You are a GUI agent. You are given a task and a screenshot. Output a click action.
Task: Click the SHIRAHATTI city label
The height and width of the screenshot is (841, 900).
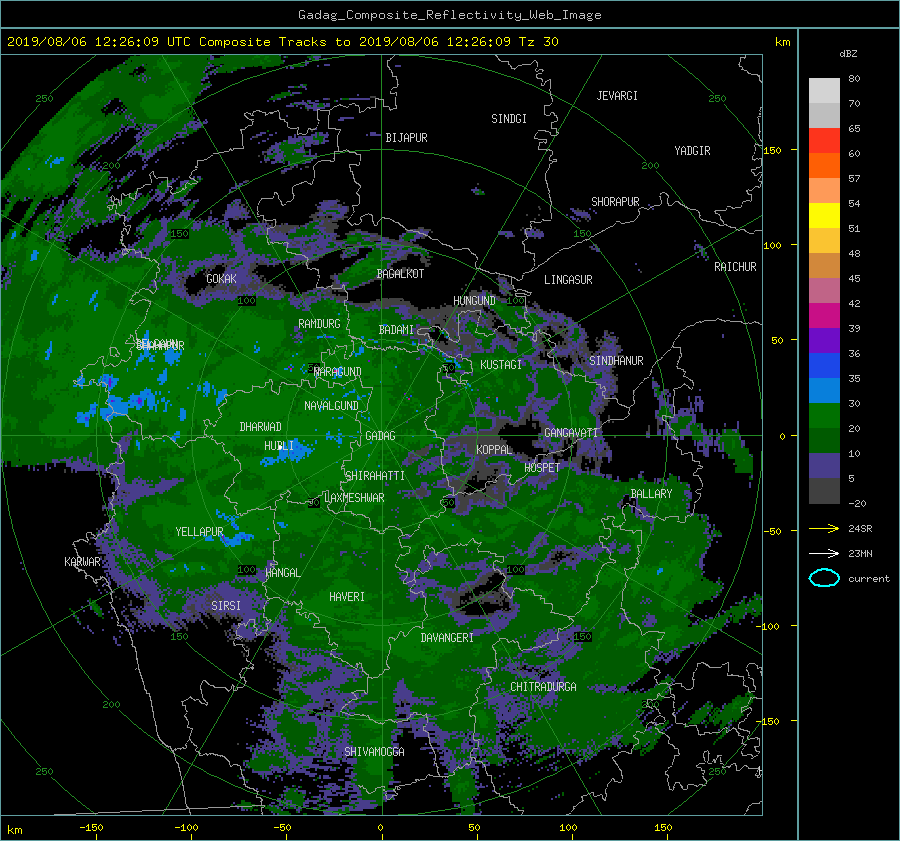pyautogui.click(x=375, y=476)
